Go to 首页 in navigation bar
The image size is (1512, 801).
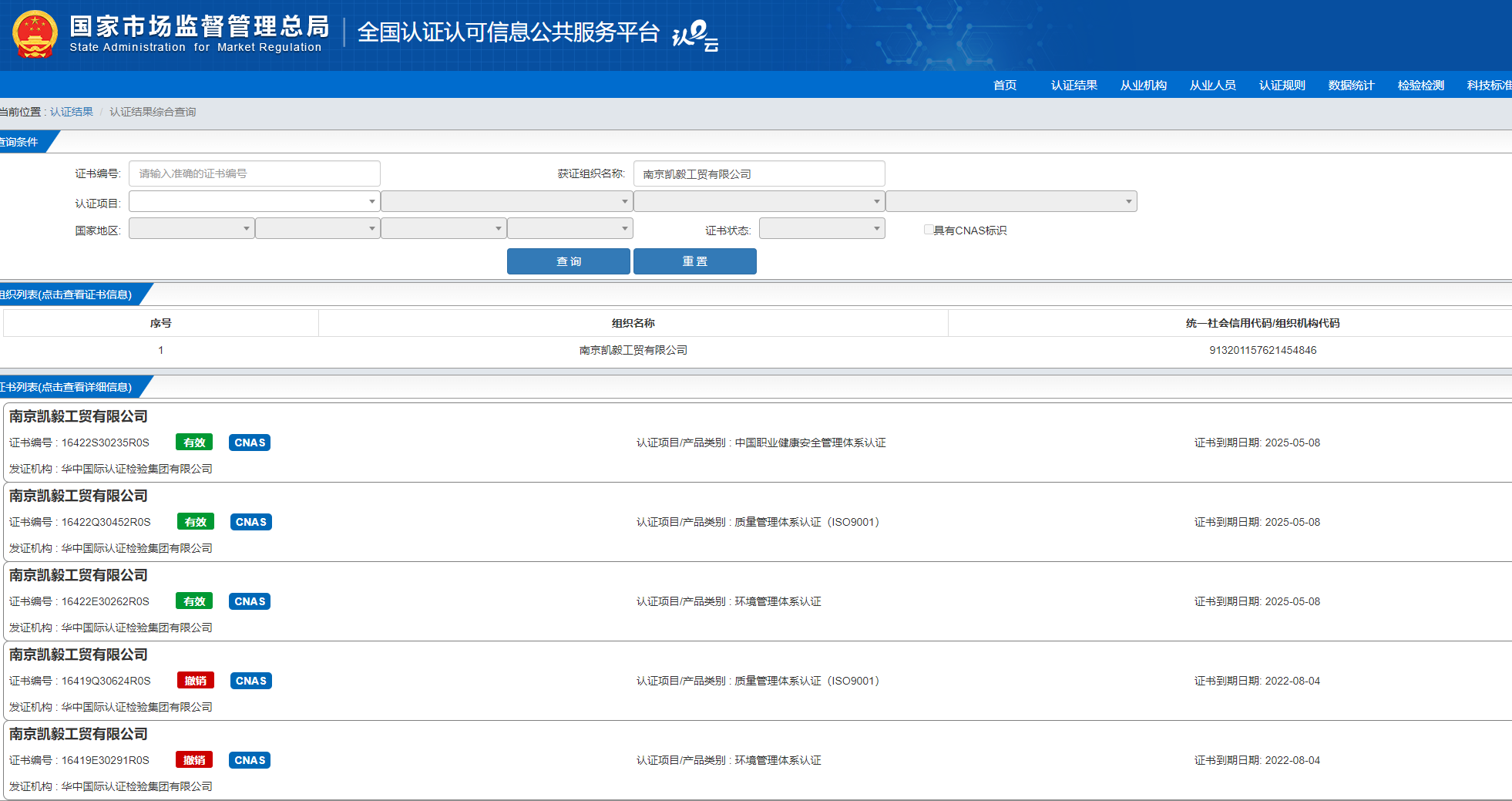click(1005, 85)
